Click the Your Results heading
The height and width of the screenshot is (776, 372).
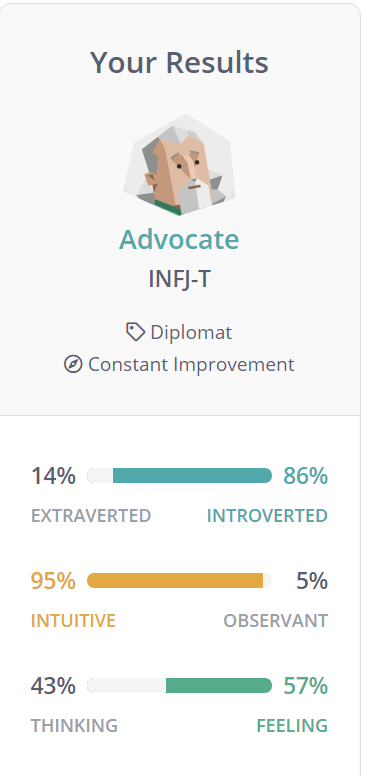179,62
